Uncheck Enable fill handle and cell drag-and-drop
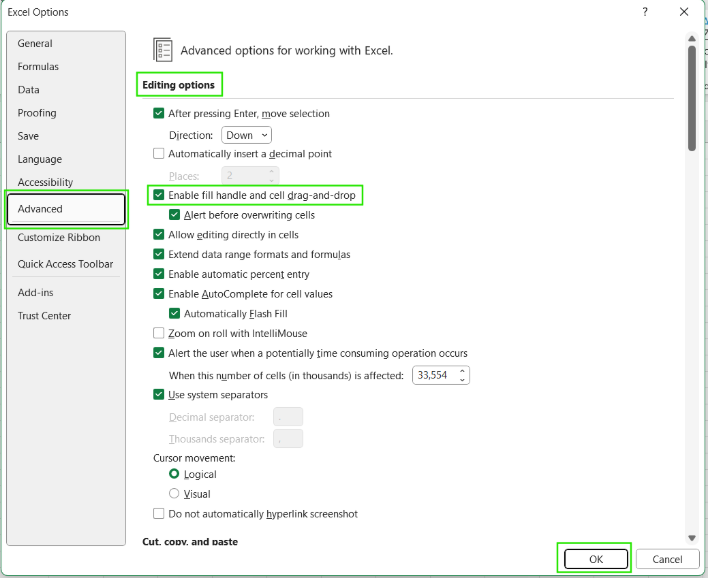The height and width of the screenshot is (578, 708). [x=159, y=194]
